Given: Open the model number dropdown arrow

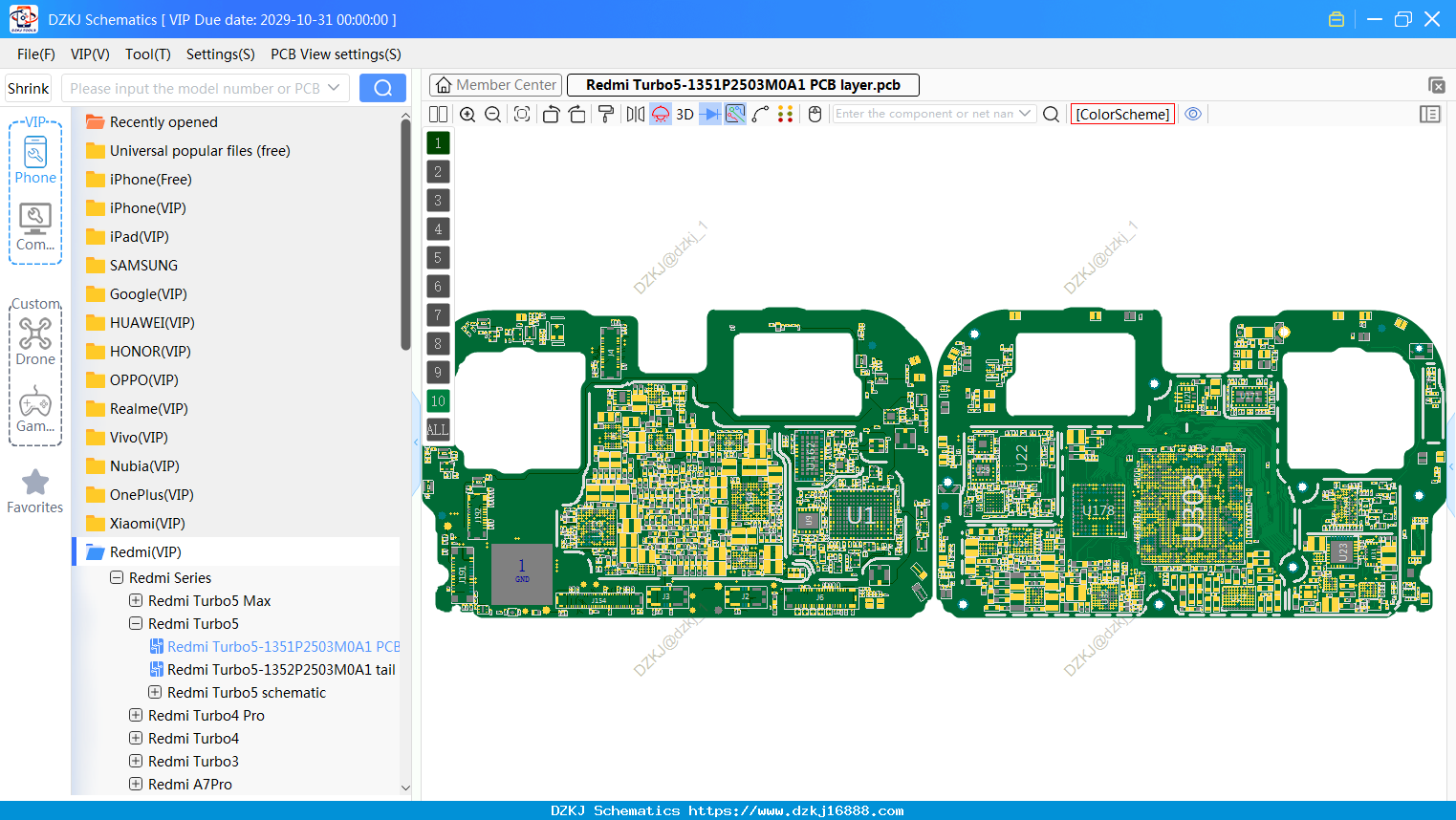Looking at the screenshot, I should click(x=334, y=88).
